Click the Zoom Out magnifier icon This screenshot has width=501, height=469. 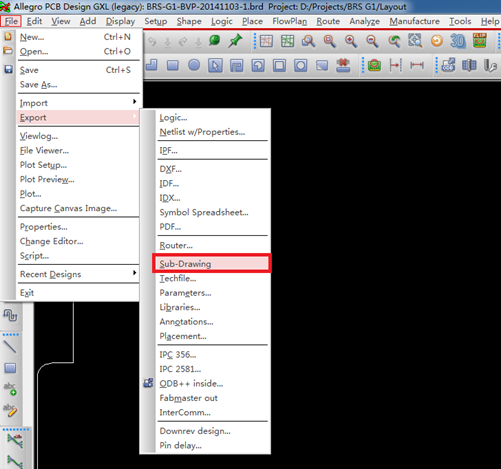tap(372, 41)
